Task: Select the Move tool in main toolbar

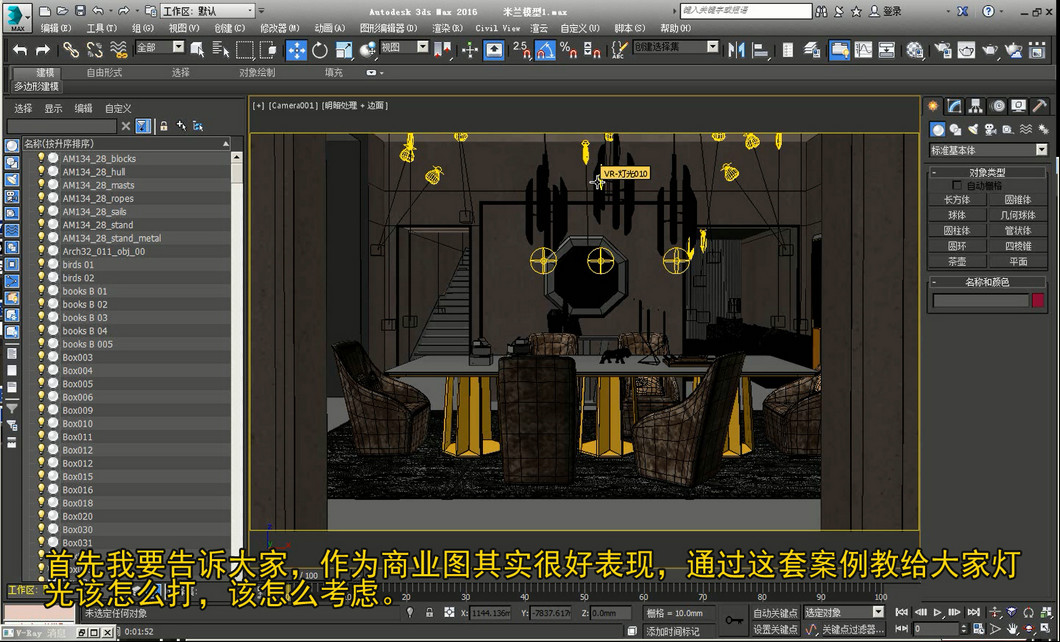Action: (296, 50)
